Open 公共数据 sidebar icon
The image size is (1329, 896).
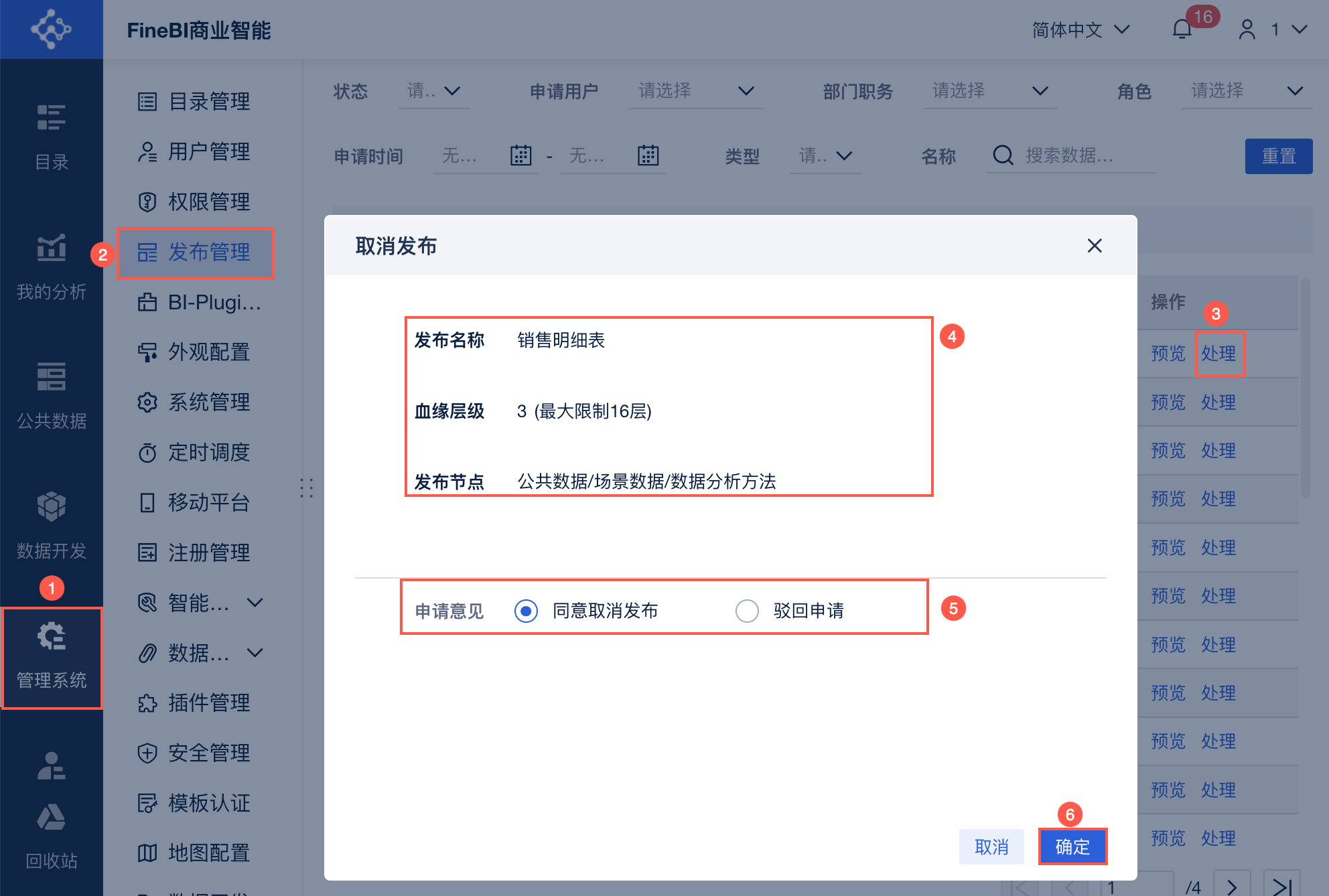(x=51, y=377)
